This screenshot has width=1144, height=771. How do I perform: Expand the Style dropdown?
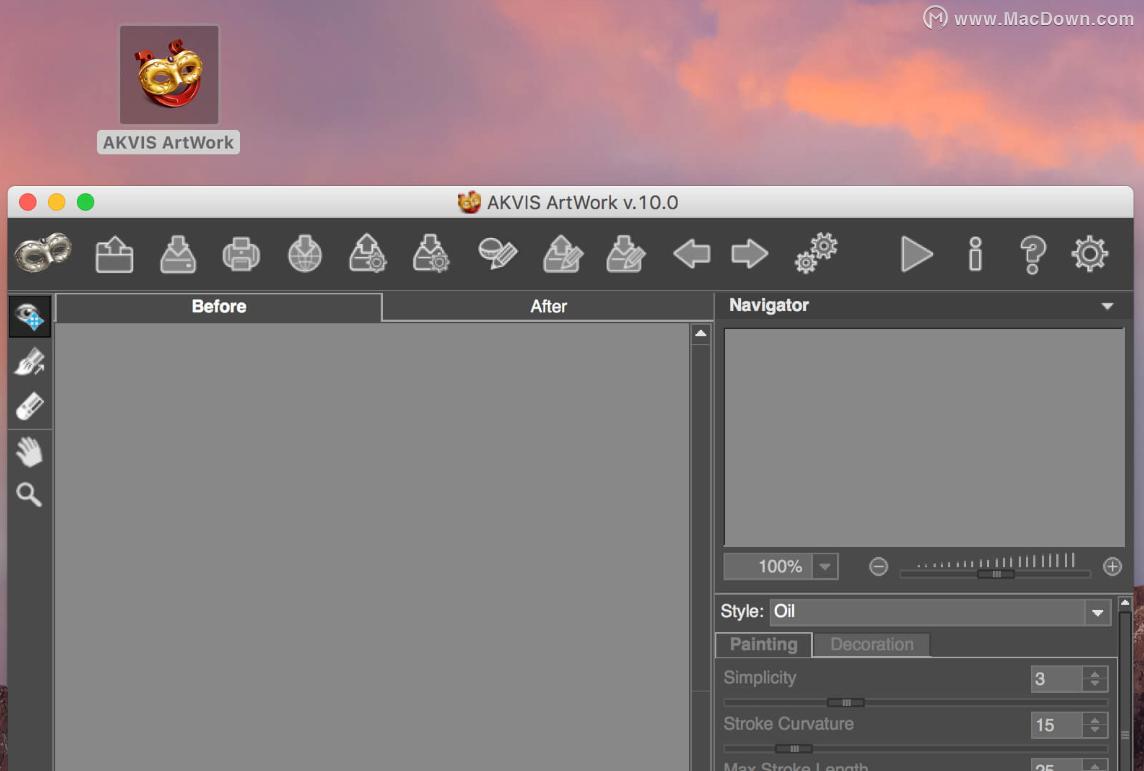coord(1097,612)
